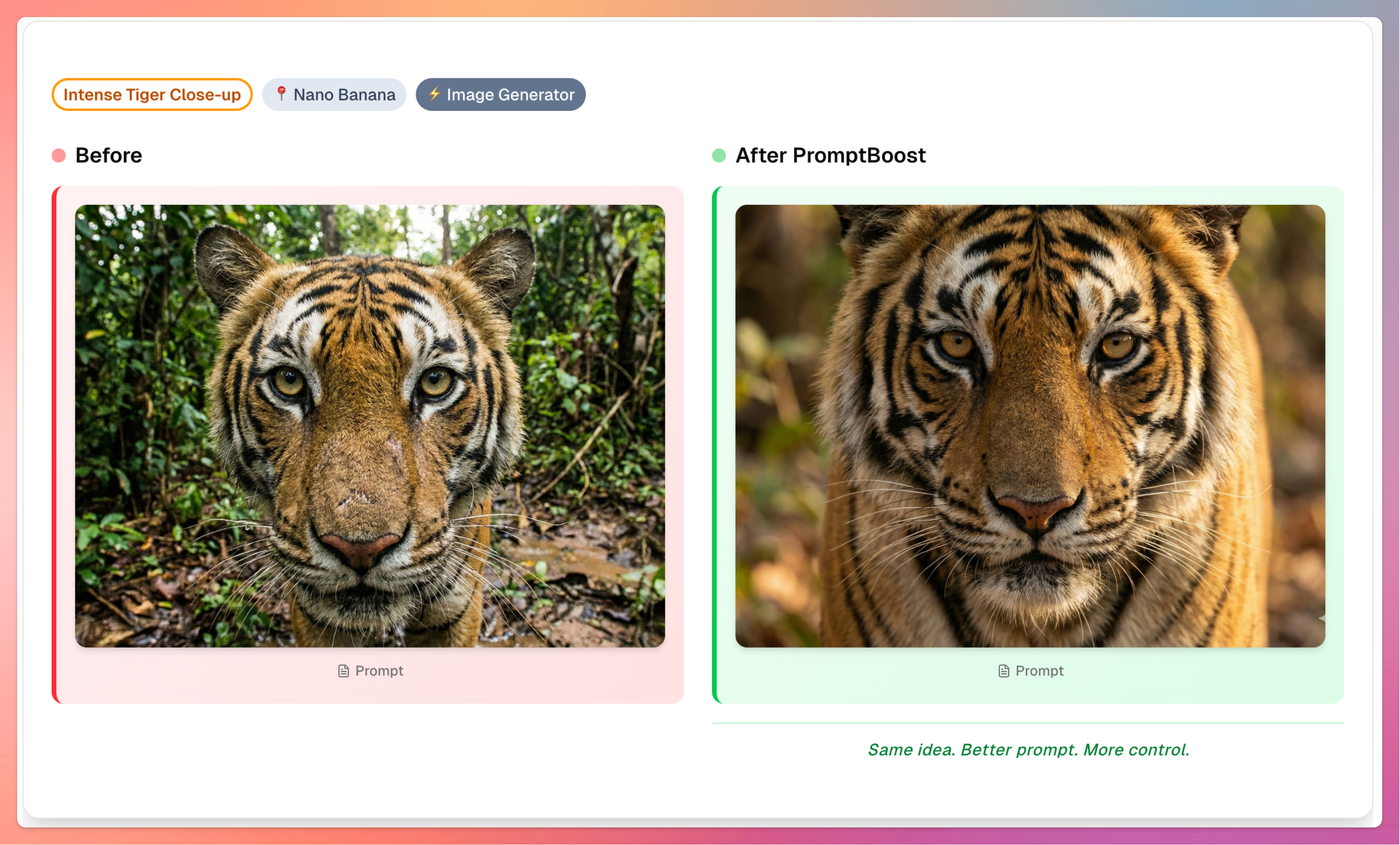Switch to the After PromptBoost view
This screenshot has height=845, width=1400.
click(831, 155)
